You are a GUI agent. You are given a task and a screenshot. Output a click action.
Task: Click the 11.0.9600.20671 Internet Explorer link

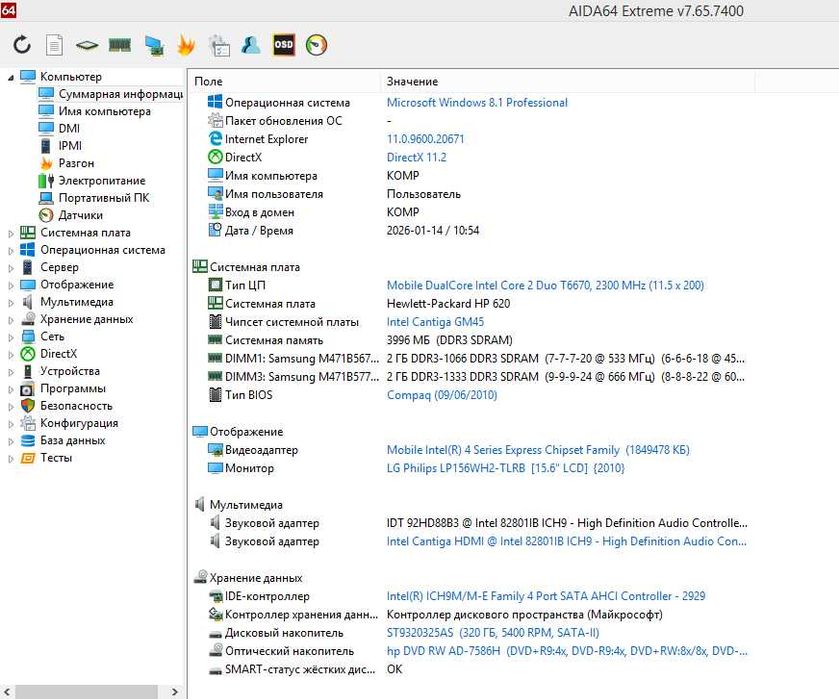(425, 139)
